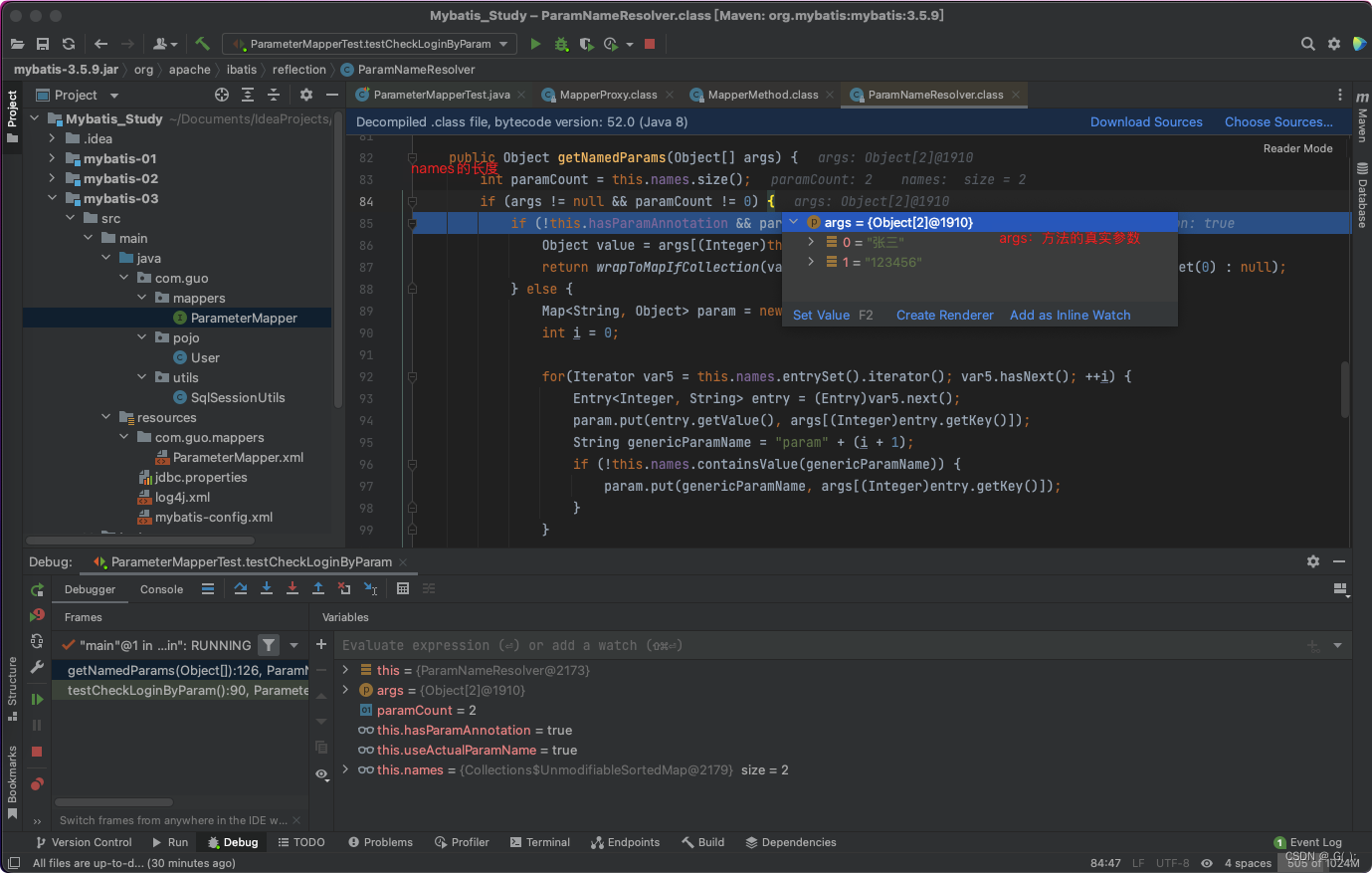Open the Terminal tool window tab
Image resolution: width=1372 pixels, height=873 pixels.
[x=540, y=842]
